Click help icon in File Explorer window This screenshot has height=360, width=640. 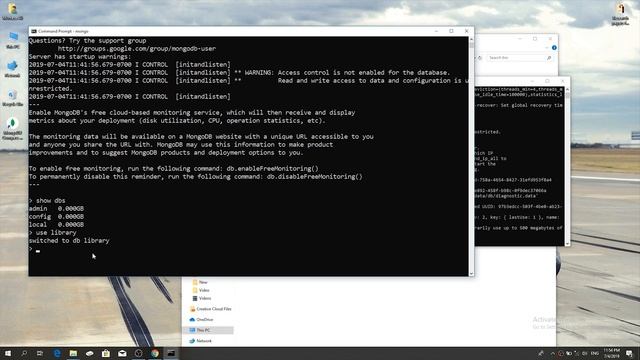pos(554,48)
